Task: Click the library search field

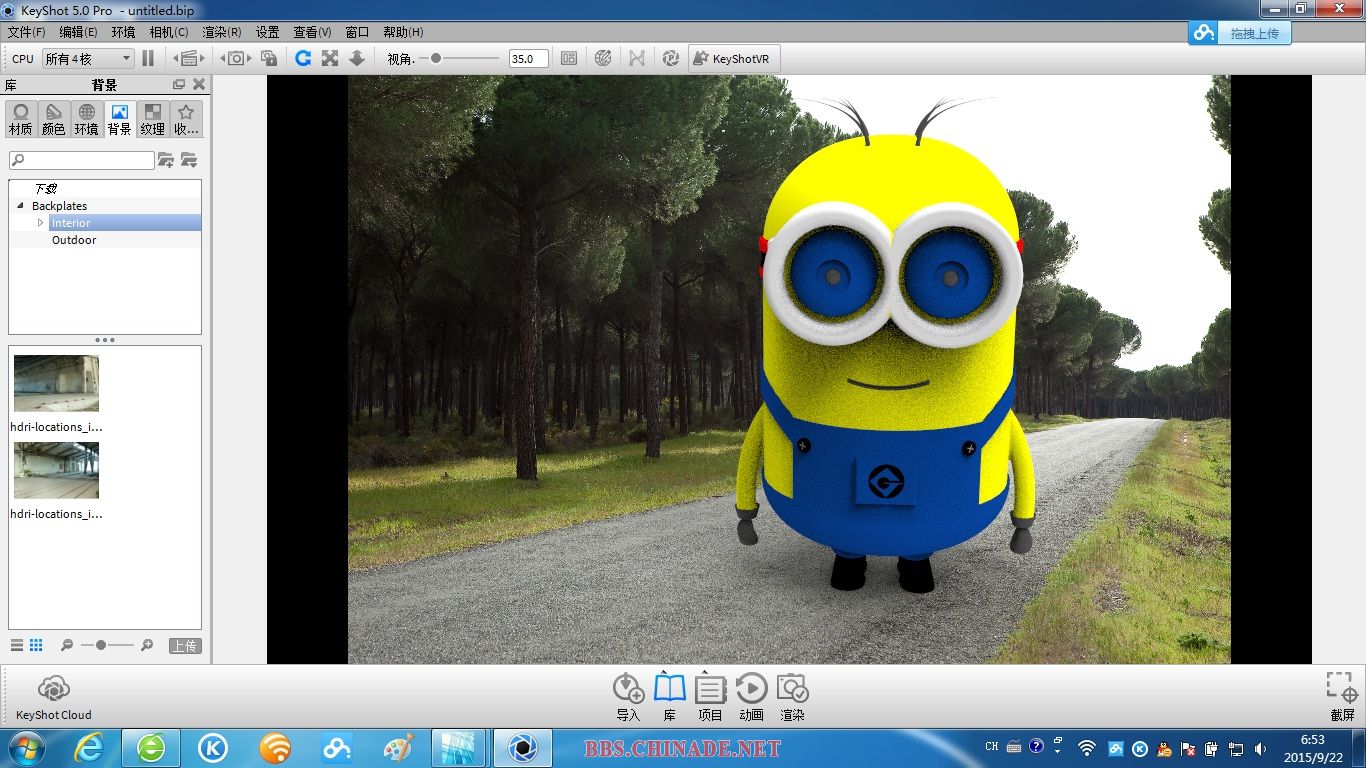Action: click(x=82, y=160)
